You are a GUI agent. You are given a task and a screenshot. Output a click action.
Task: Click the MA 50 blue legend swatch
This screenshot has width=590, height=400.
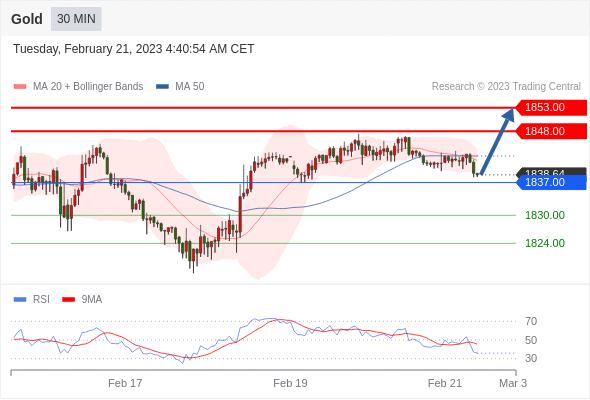[163, 87]
